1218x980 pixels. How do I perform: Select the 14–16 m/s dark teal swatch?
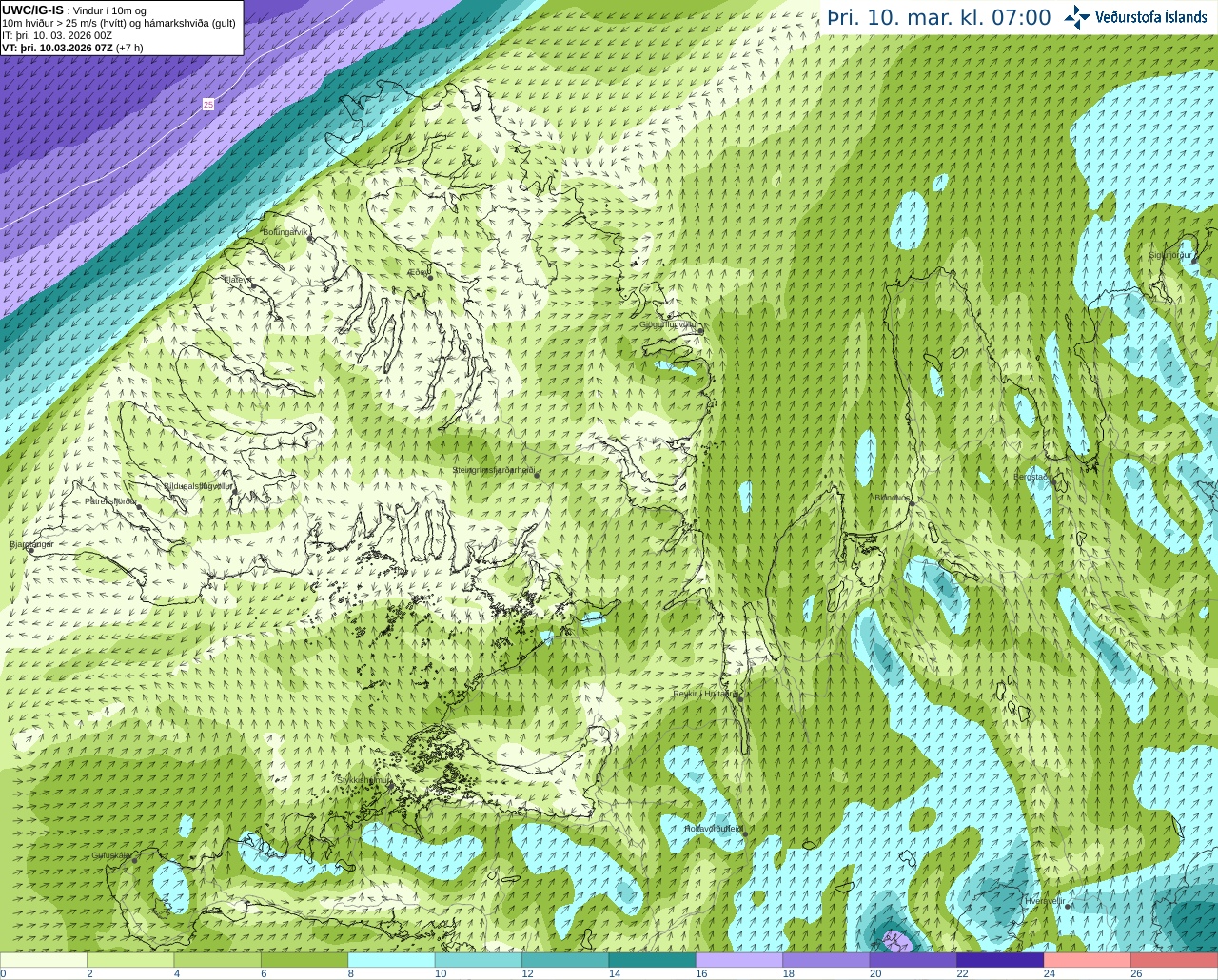tap(653, 960)
